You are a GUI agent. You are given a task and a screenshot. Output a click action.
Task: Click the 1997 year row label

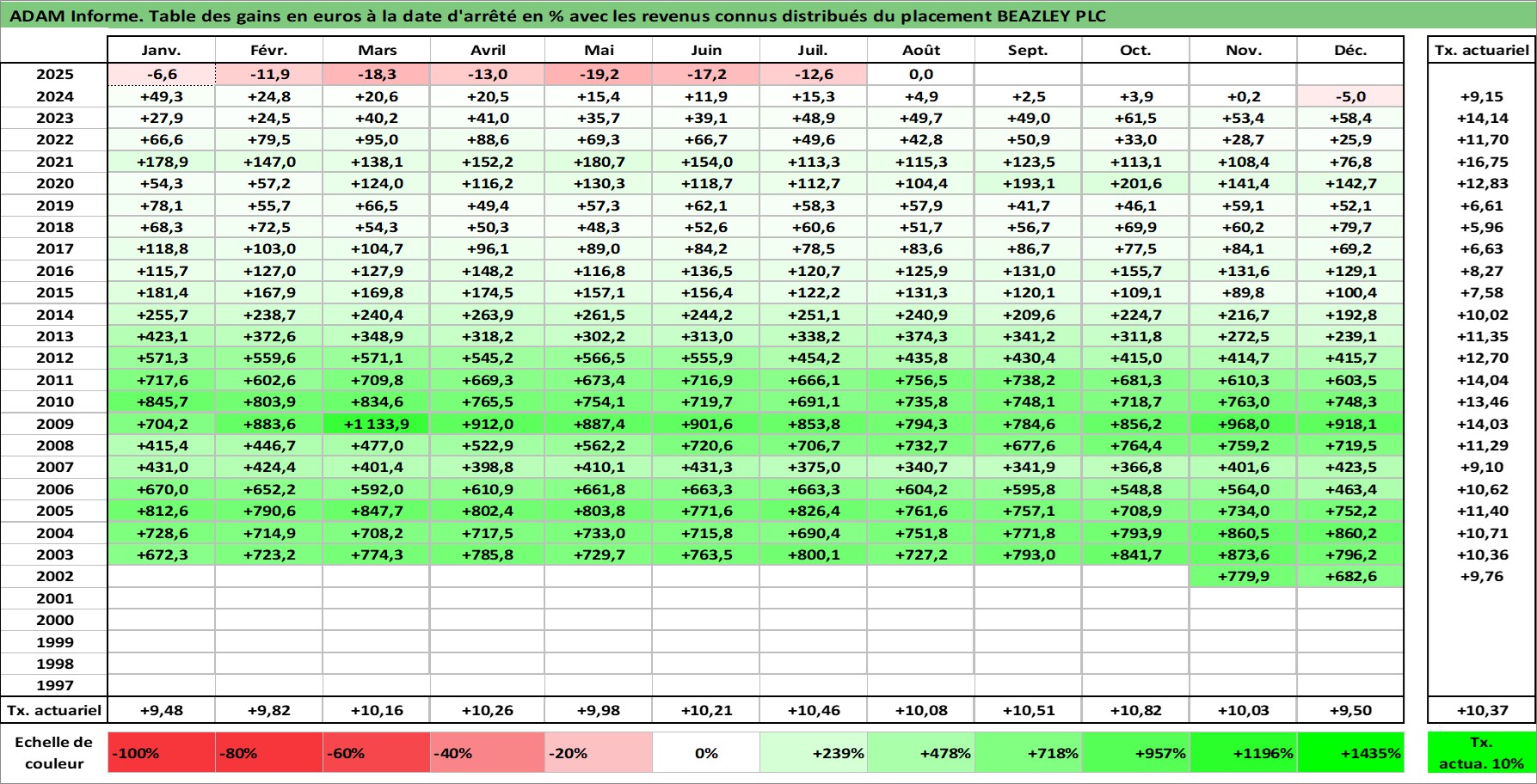point(54,685)
